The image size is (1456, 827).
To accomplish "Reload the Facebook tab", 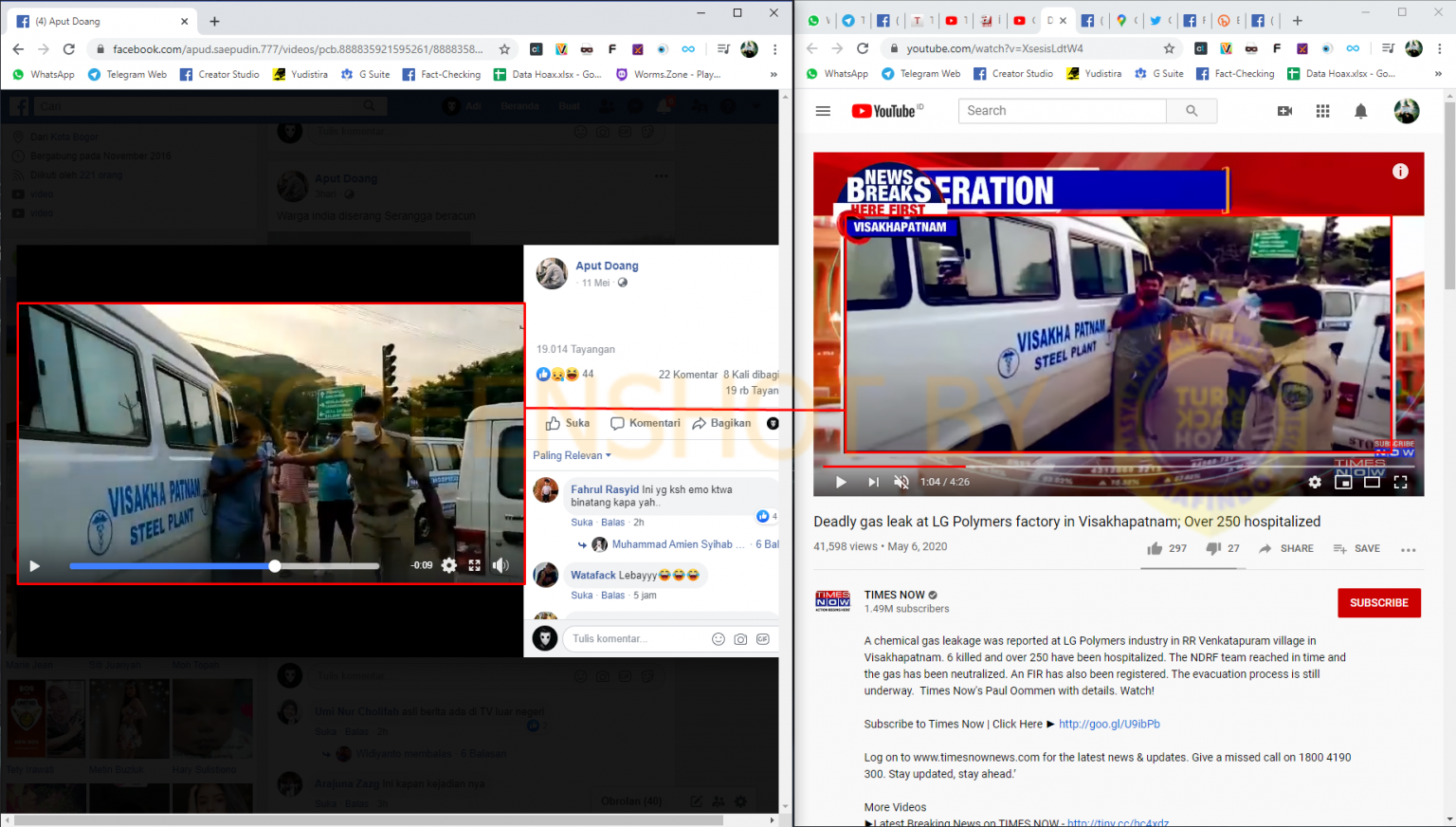I will 68,49.
